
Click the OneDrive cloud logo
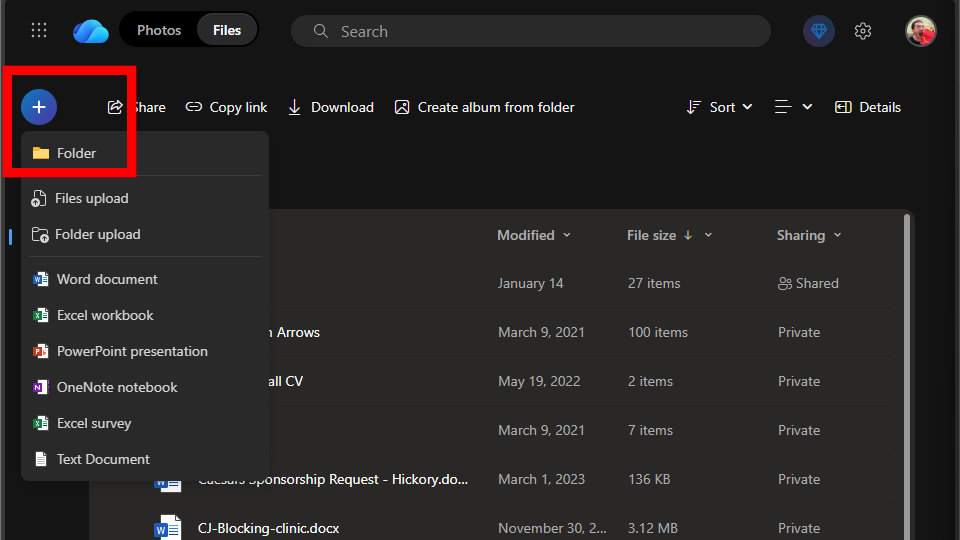click(x=91, y=30)
